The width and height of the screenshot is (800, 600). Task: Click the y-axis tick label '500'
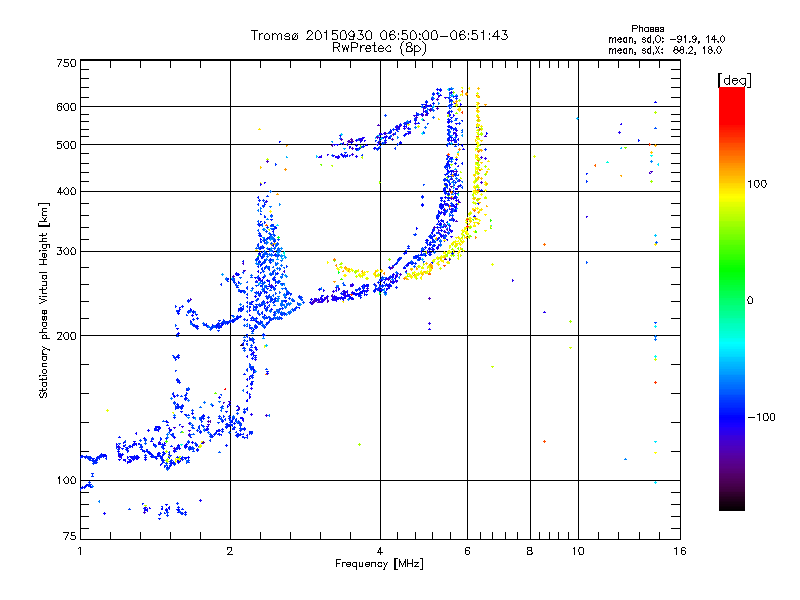click(x=66, y=145)
